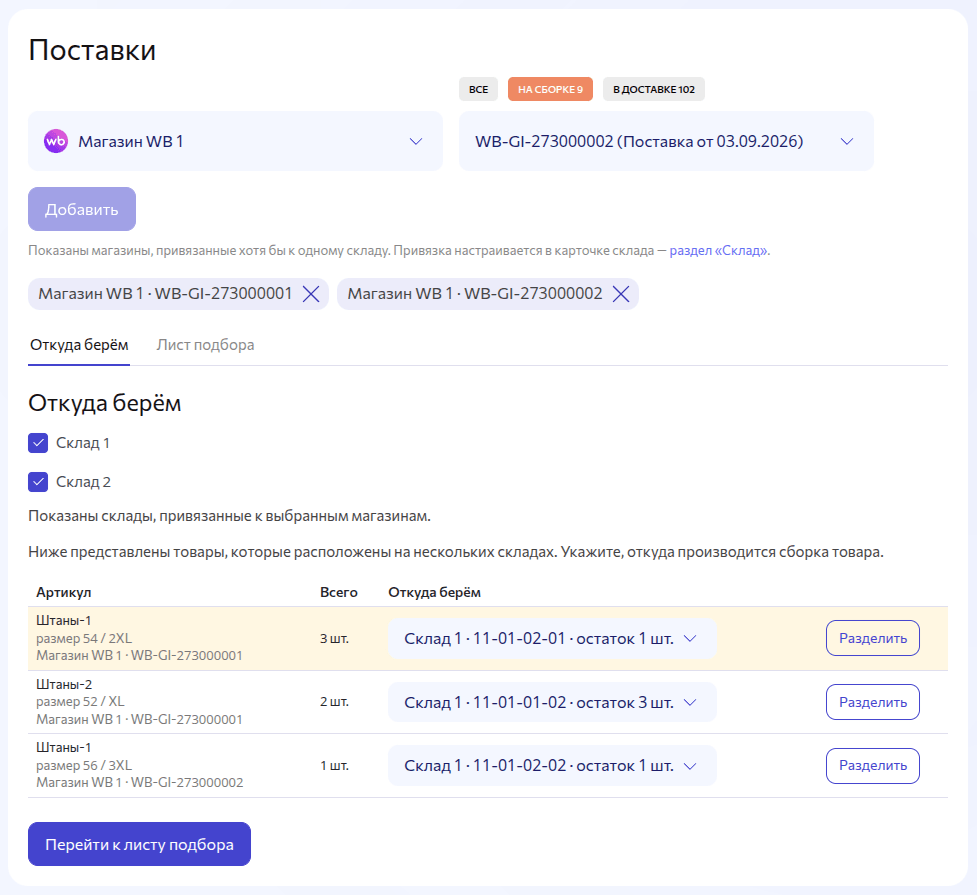This screenshot has height=895, width=977.
Task: Click the Откуда берём column header
Action: (434, 592)
